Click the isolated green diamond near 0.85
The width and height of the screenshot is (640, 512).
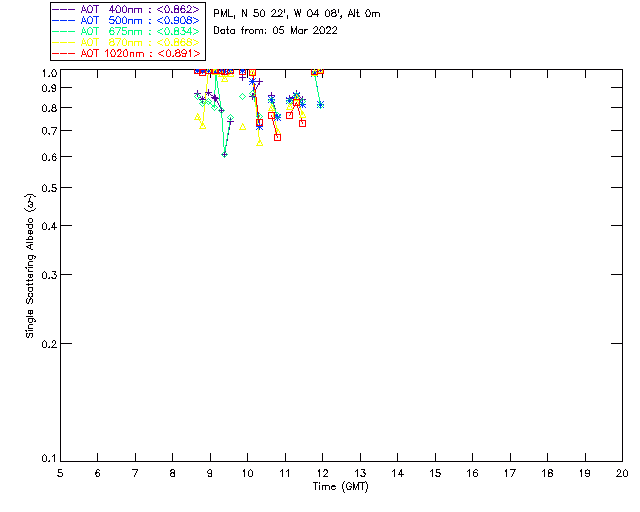coord(243,96)
